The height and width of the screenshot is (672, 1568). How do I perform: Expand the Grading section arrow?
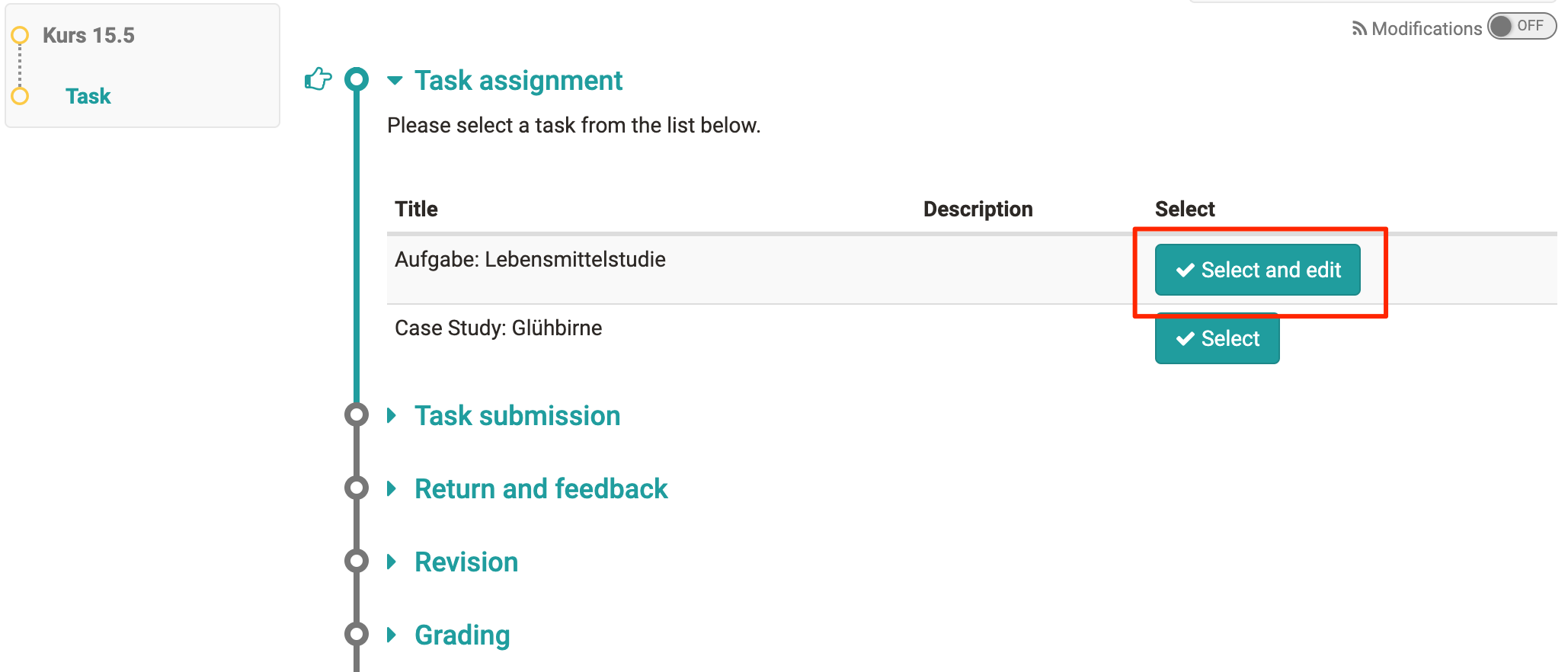[x=392, y=635]
